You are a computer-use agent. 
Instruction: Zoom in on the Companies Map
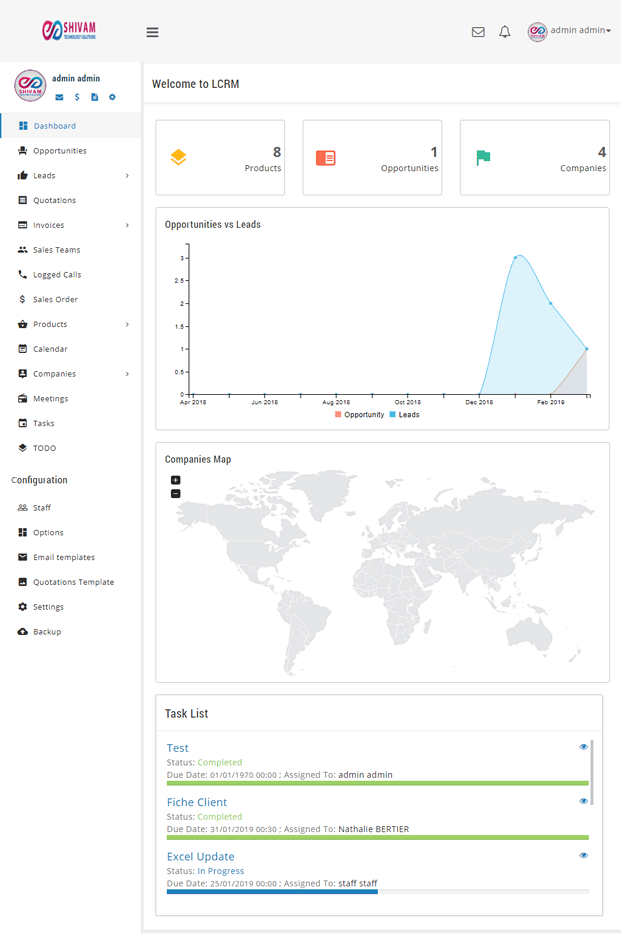176,480
